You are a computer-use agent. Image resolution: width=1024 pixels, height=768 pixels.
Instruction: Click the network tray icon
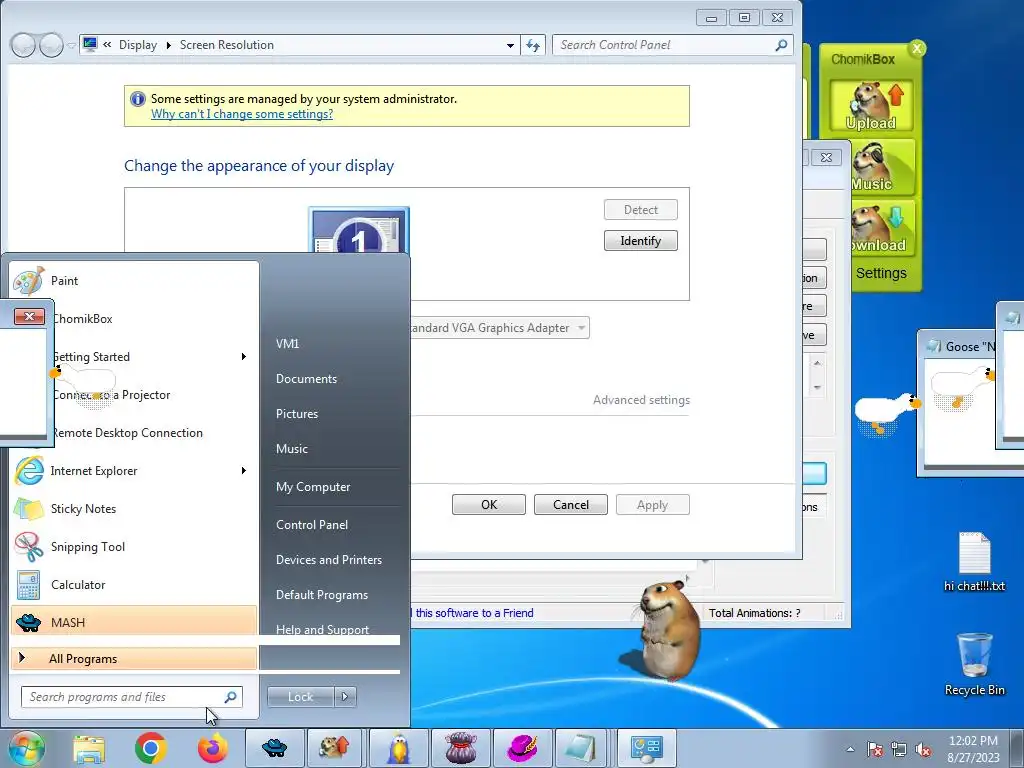(x=899, y=750)
